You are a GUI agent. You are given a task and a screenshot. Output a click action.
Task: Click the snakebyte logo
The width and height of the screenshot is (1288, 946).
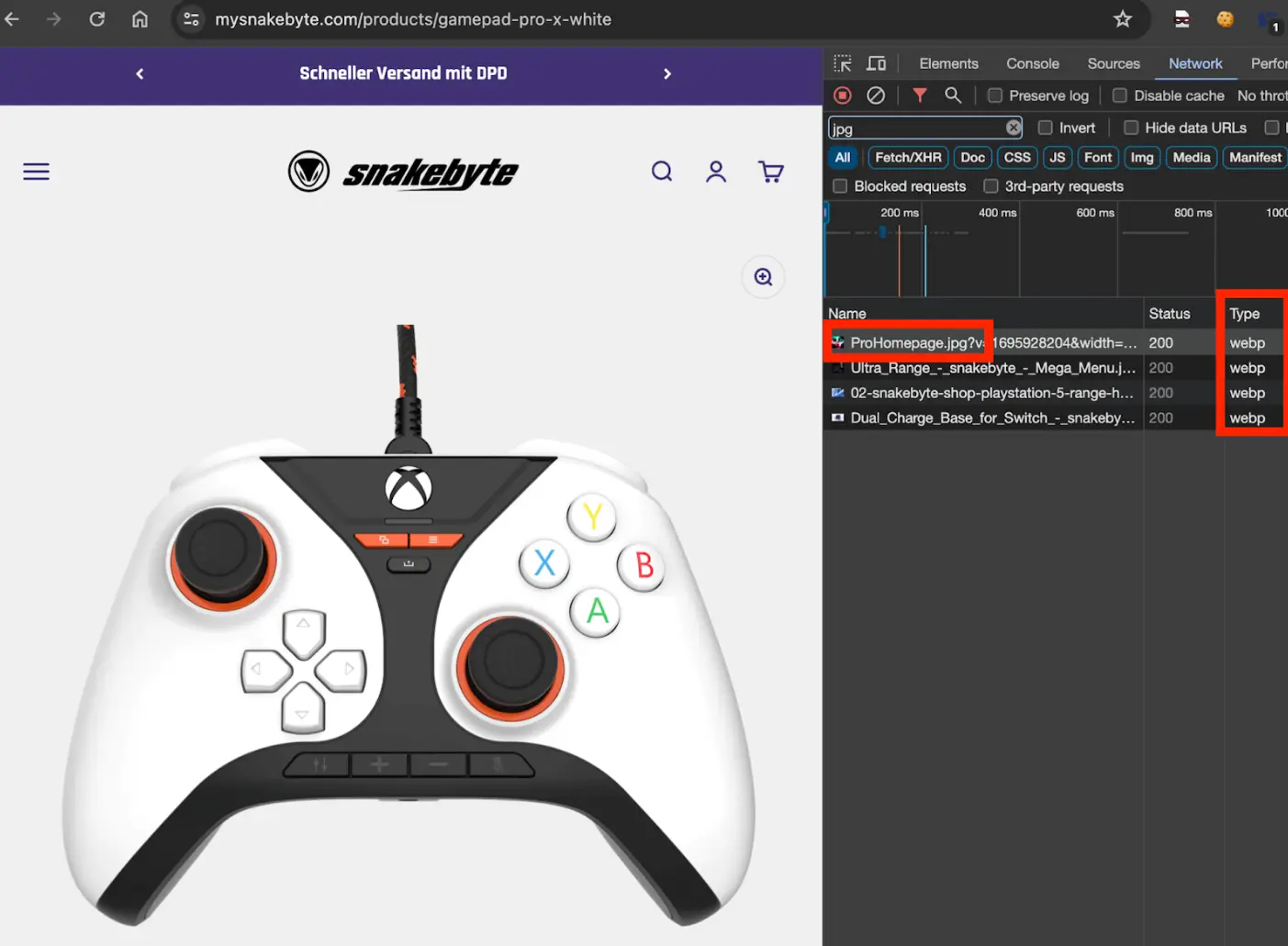pos(403,172)
